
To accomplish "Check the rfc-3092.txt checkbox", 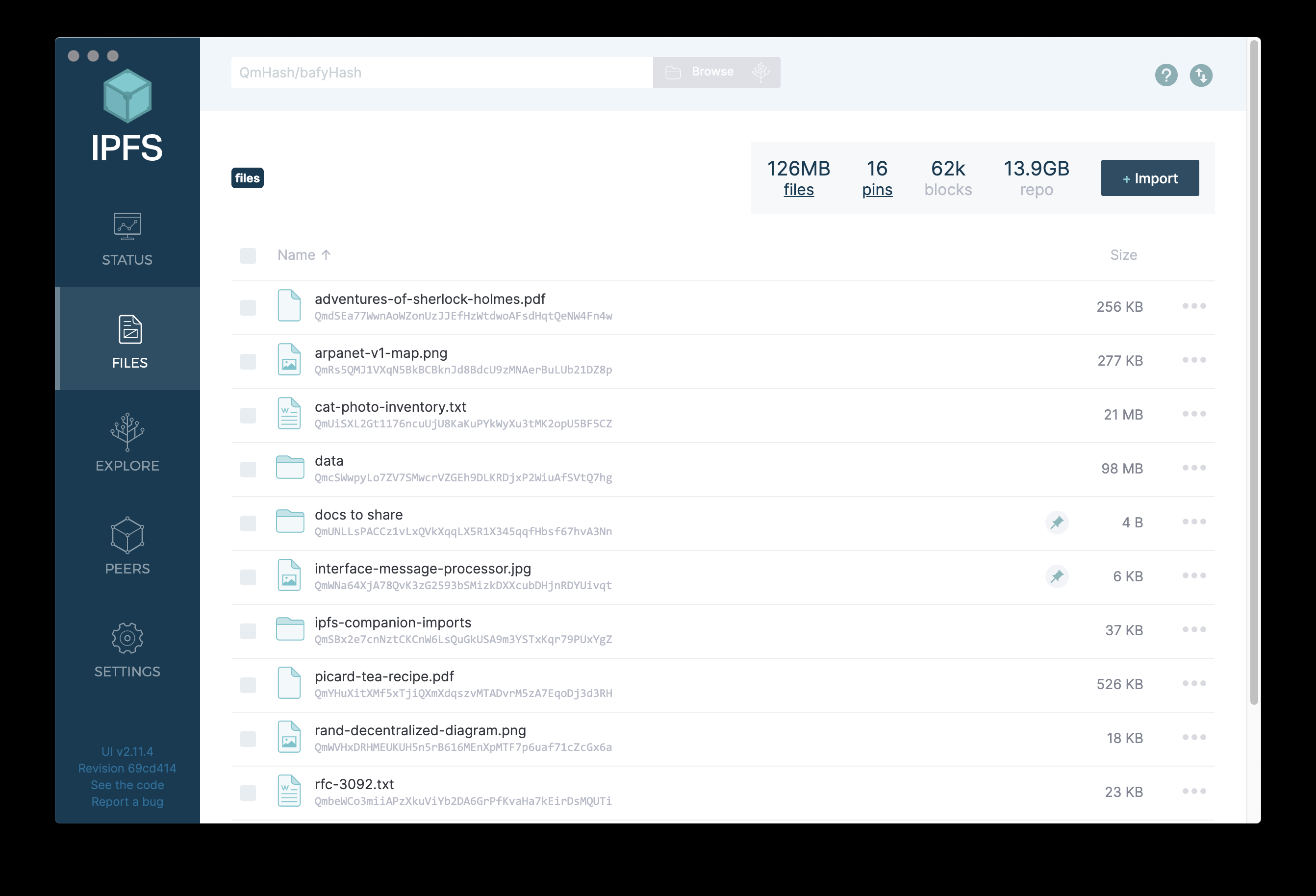I will tap(248, 793).
